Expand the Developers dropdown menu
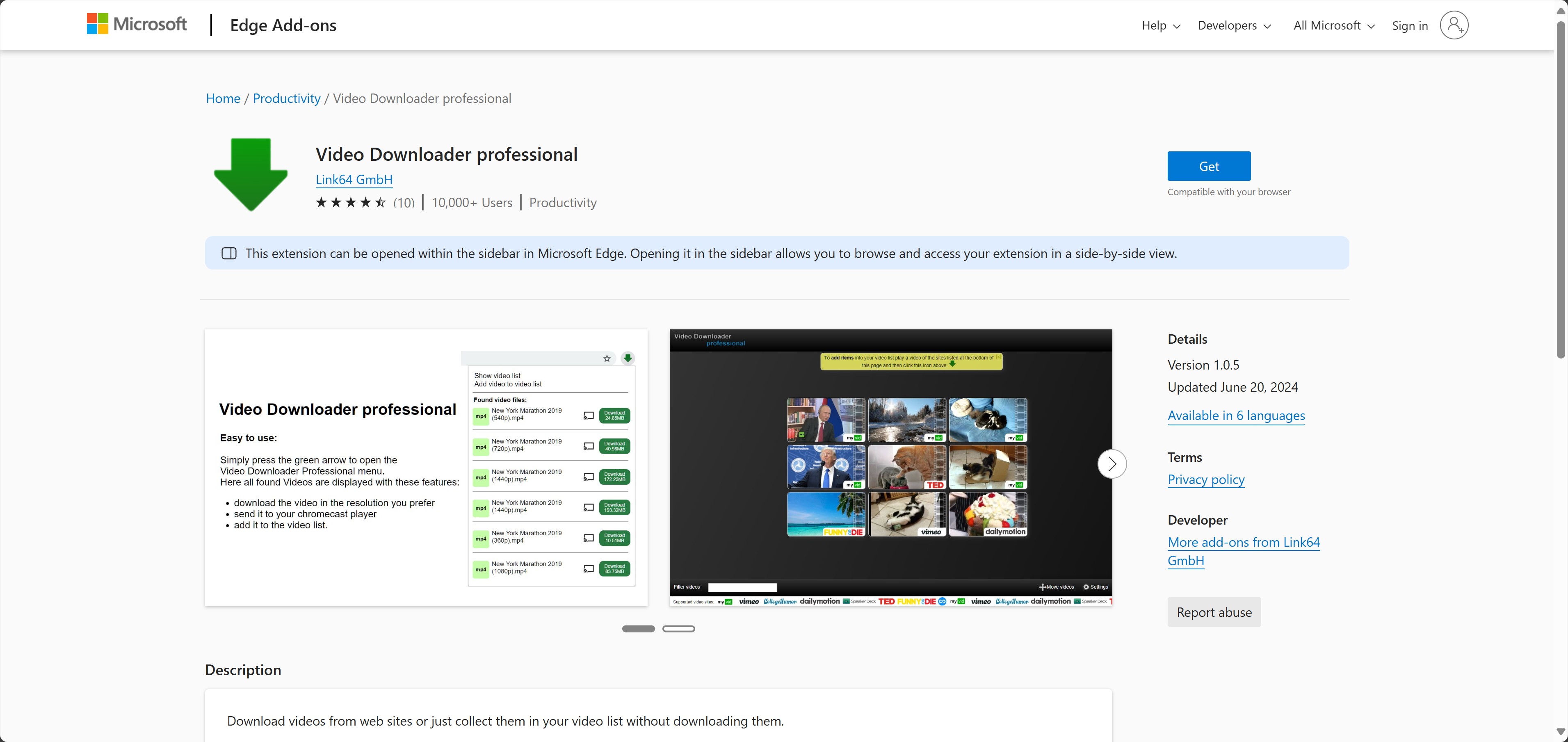Viewport: 1568px width, 742px height. (x=1234, y=25)
